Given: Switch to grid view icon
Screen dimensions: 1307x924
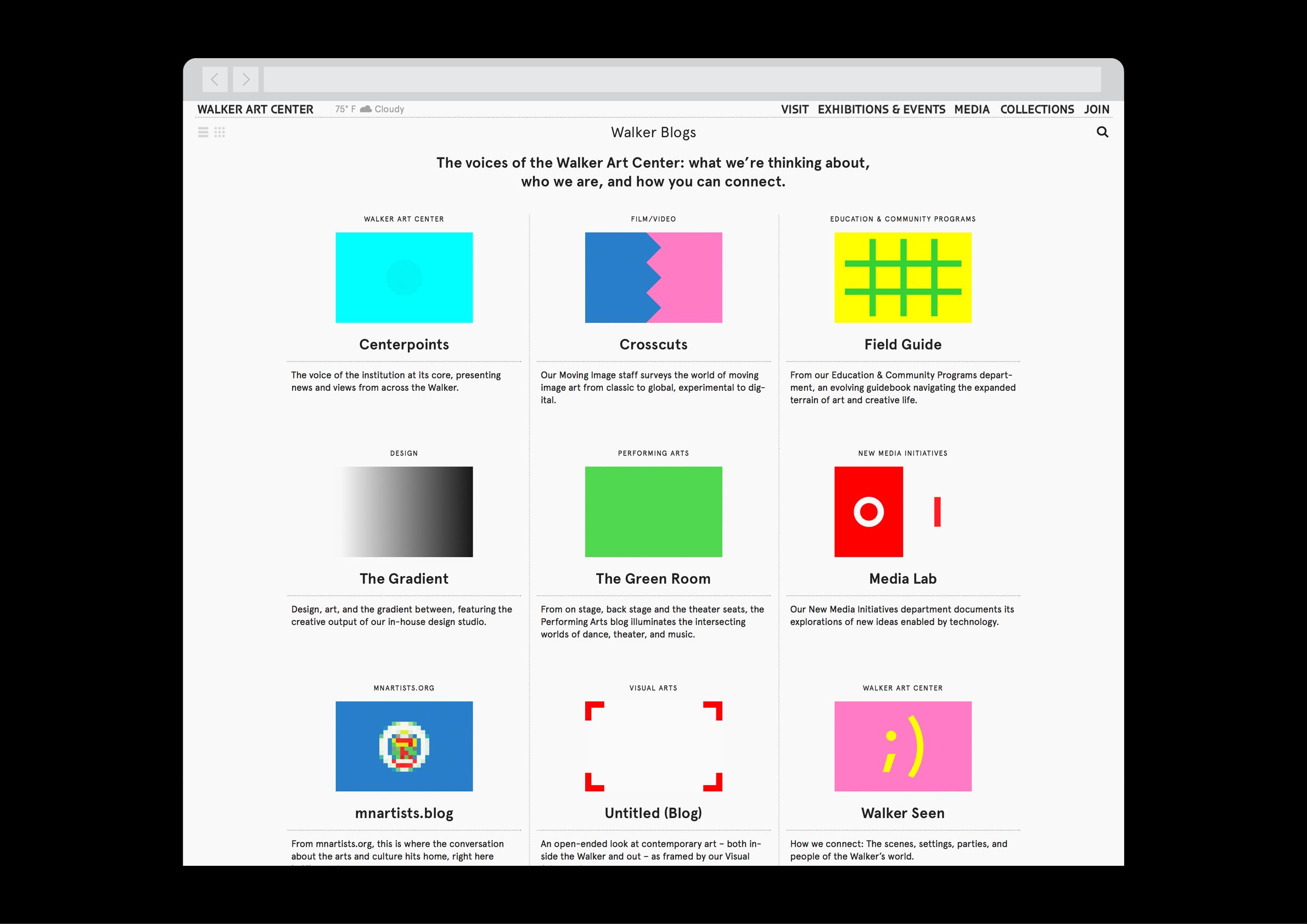Looking at the screenshot, I should click(x=220, y=132).
